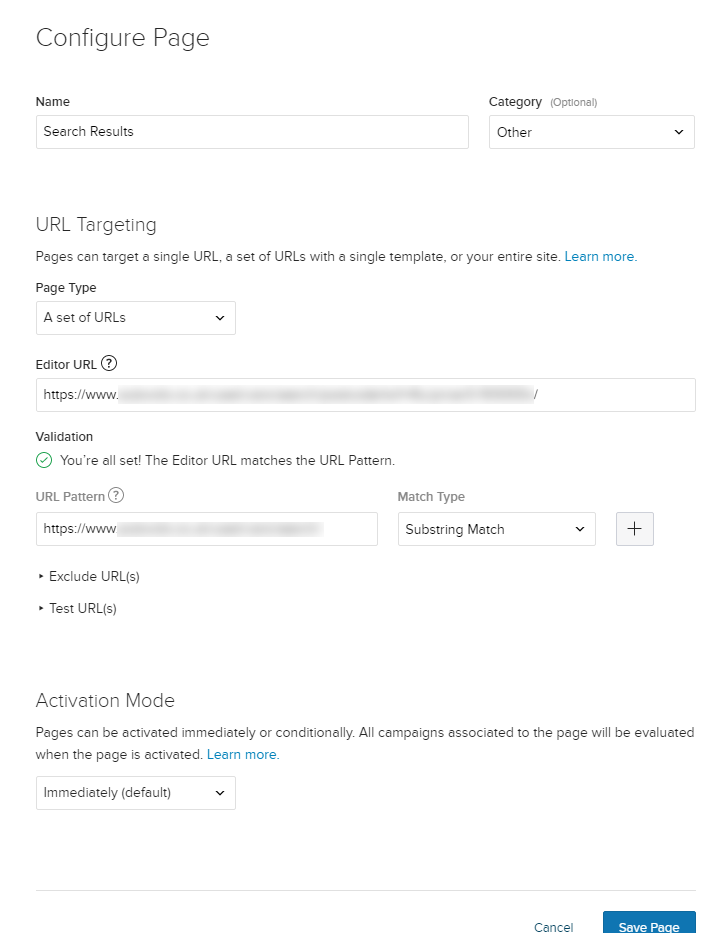Open the Immediately (default) activation dropdown

135,793
